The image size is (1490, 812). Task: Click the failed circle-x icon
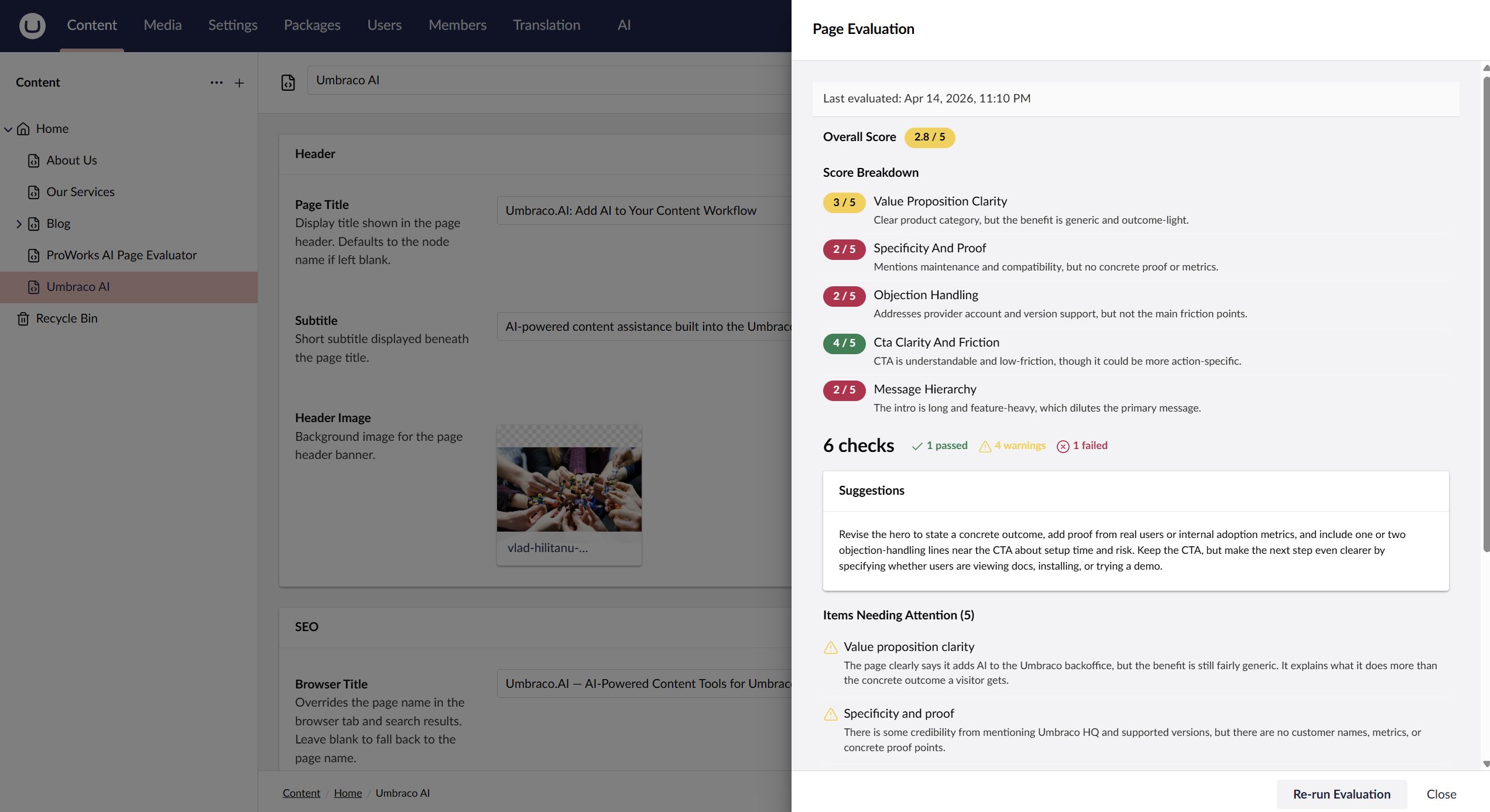1063,446
